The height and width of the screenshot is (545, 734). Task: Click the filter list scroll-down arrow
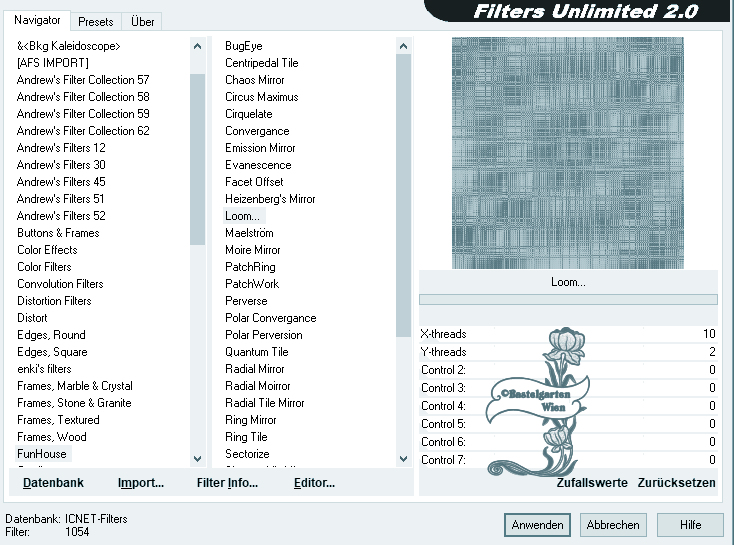[x=404, y=458]
